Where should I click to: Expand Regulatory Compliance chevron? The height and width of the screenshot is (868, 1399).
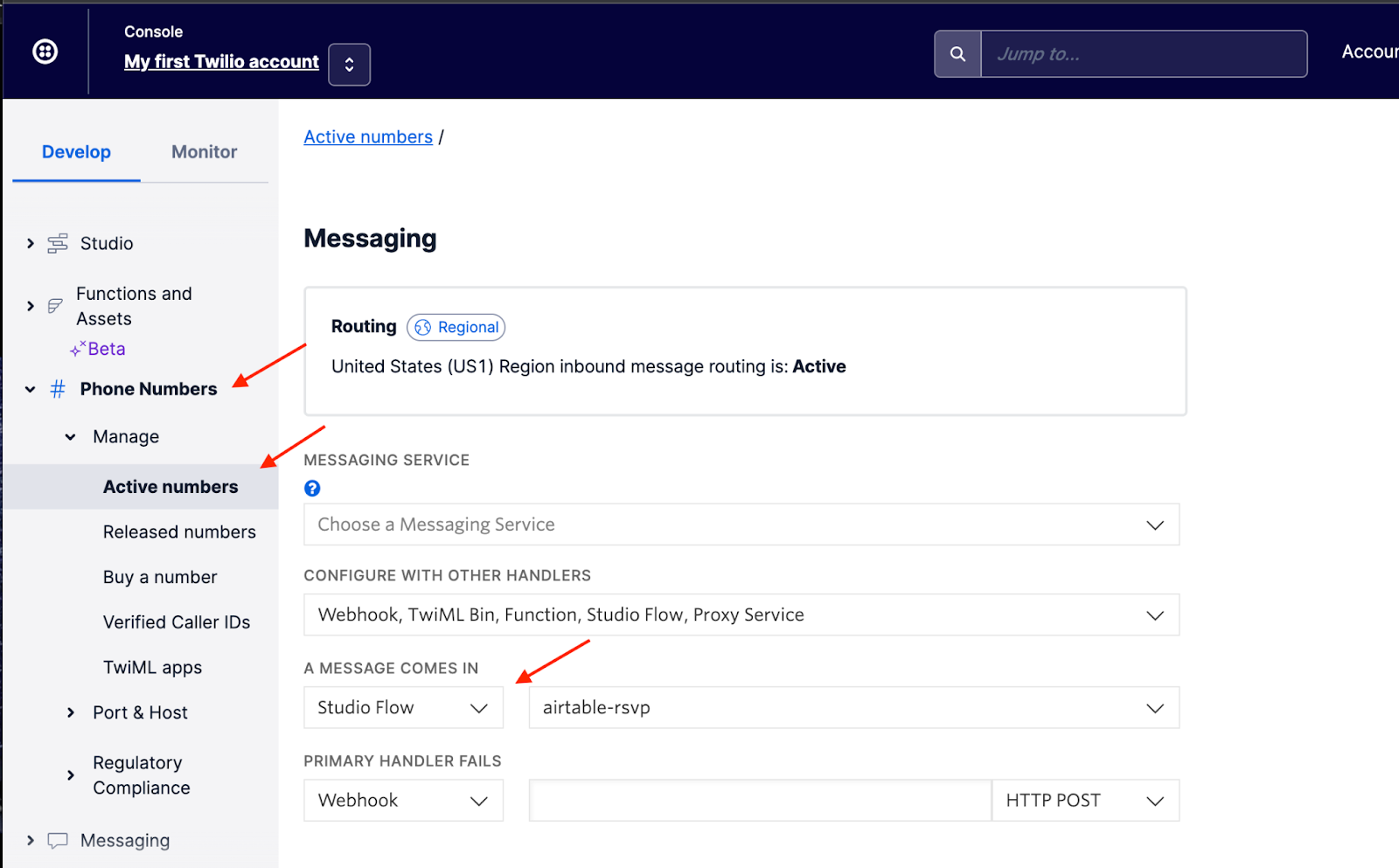(71, 775)
